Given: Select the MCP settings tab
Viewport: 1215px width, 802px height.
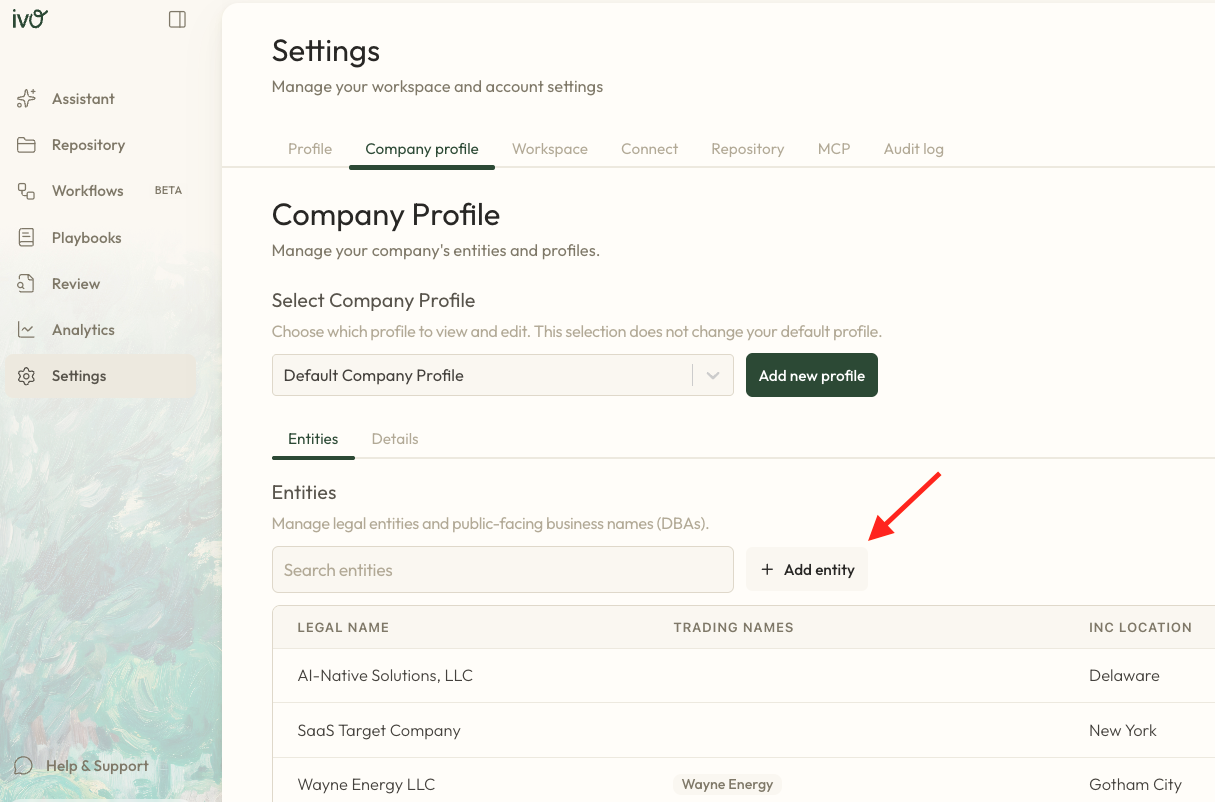Looking at the screenshot, I should click(834, 149).
